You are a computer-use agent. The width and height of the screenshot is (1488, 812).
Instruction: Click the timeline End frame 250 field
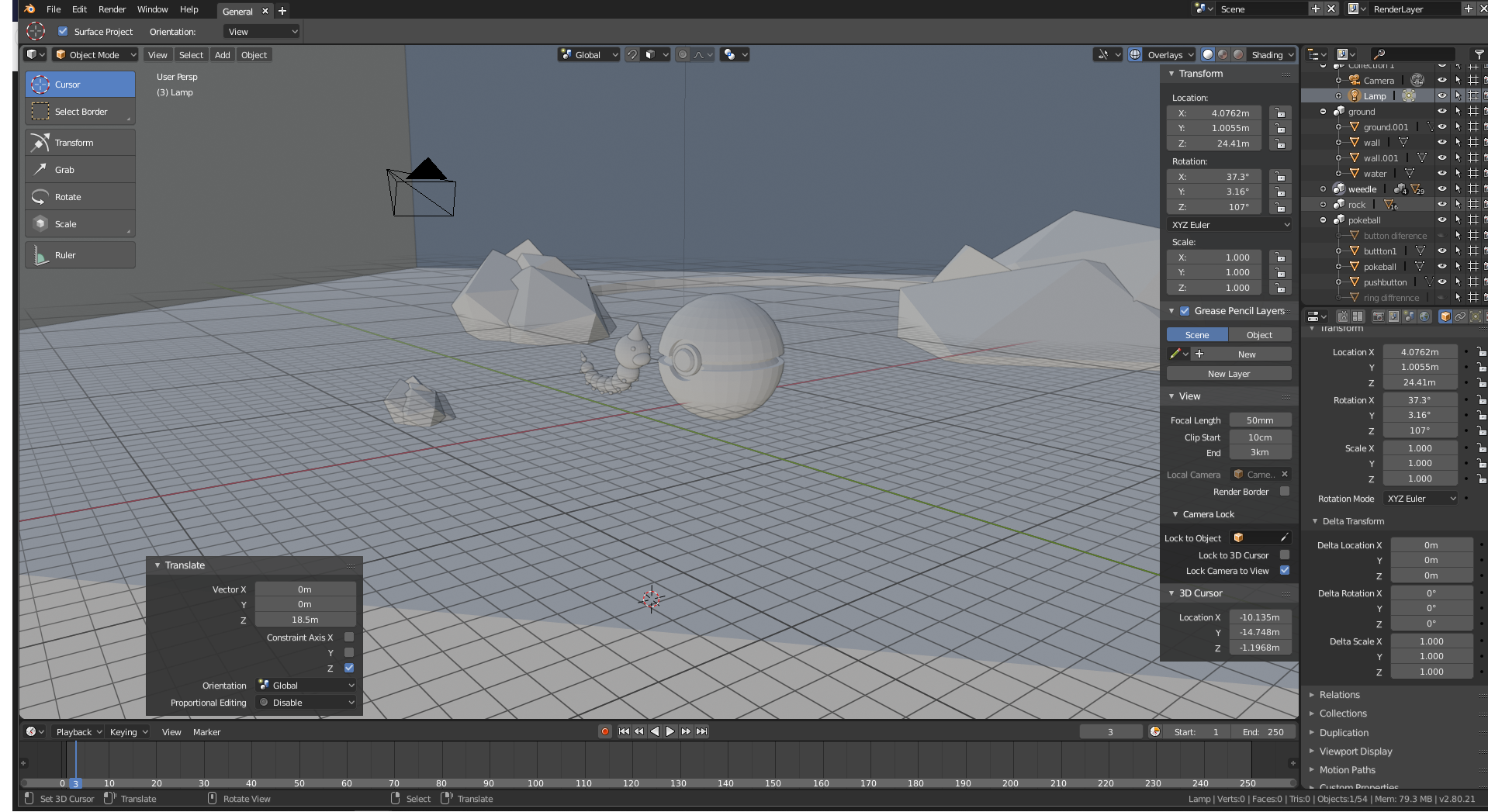click(x=1263, y=732)
